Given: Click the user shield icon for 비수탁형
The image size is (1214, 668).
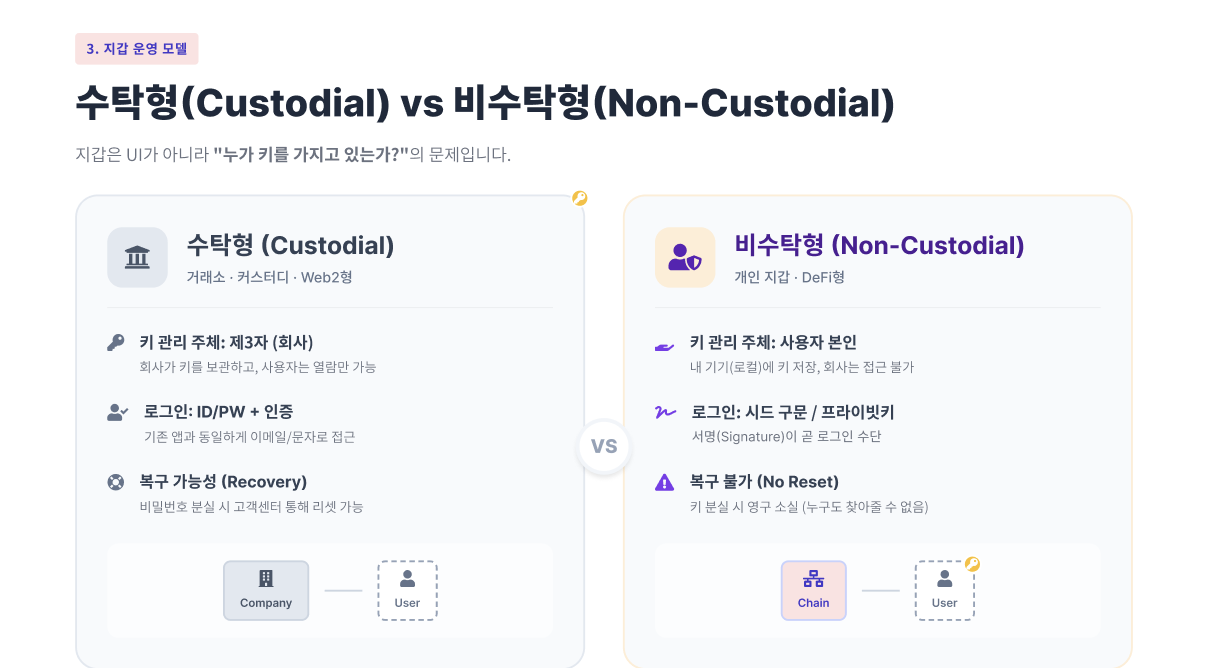Looking at the screenshot, I should [x=685, y=258].
